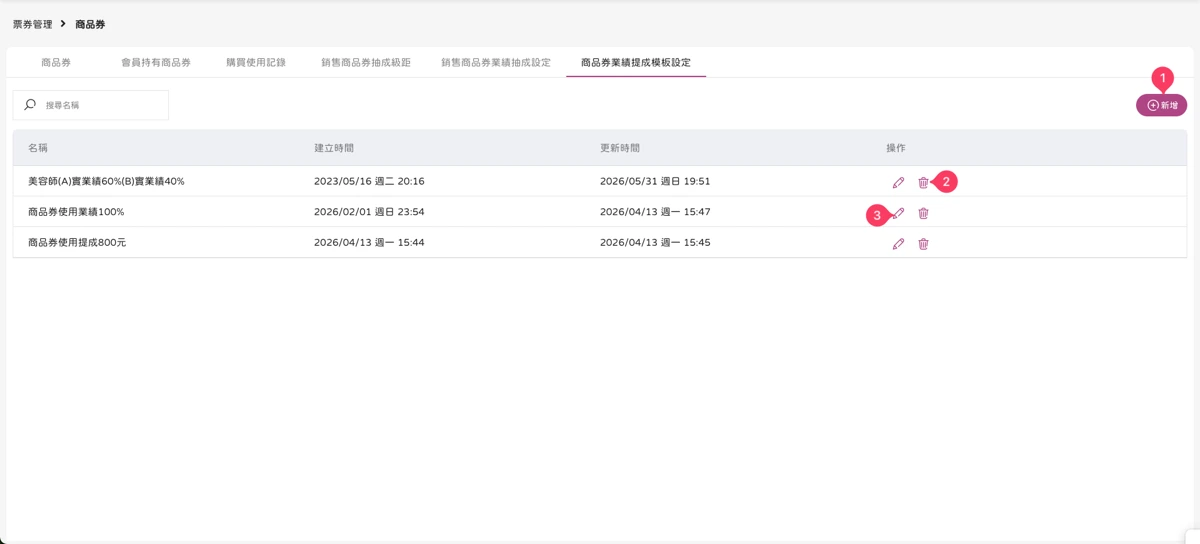Edit the 美容師(A)實業績60%(B)實業績40% template

pyautogui.click(x=898, y=183)
